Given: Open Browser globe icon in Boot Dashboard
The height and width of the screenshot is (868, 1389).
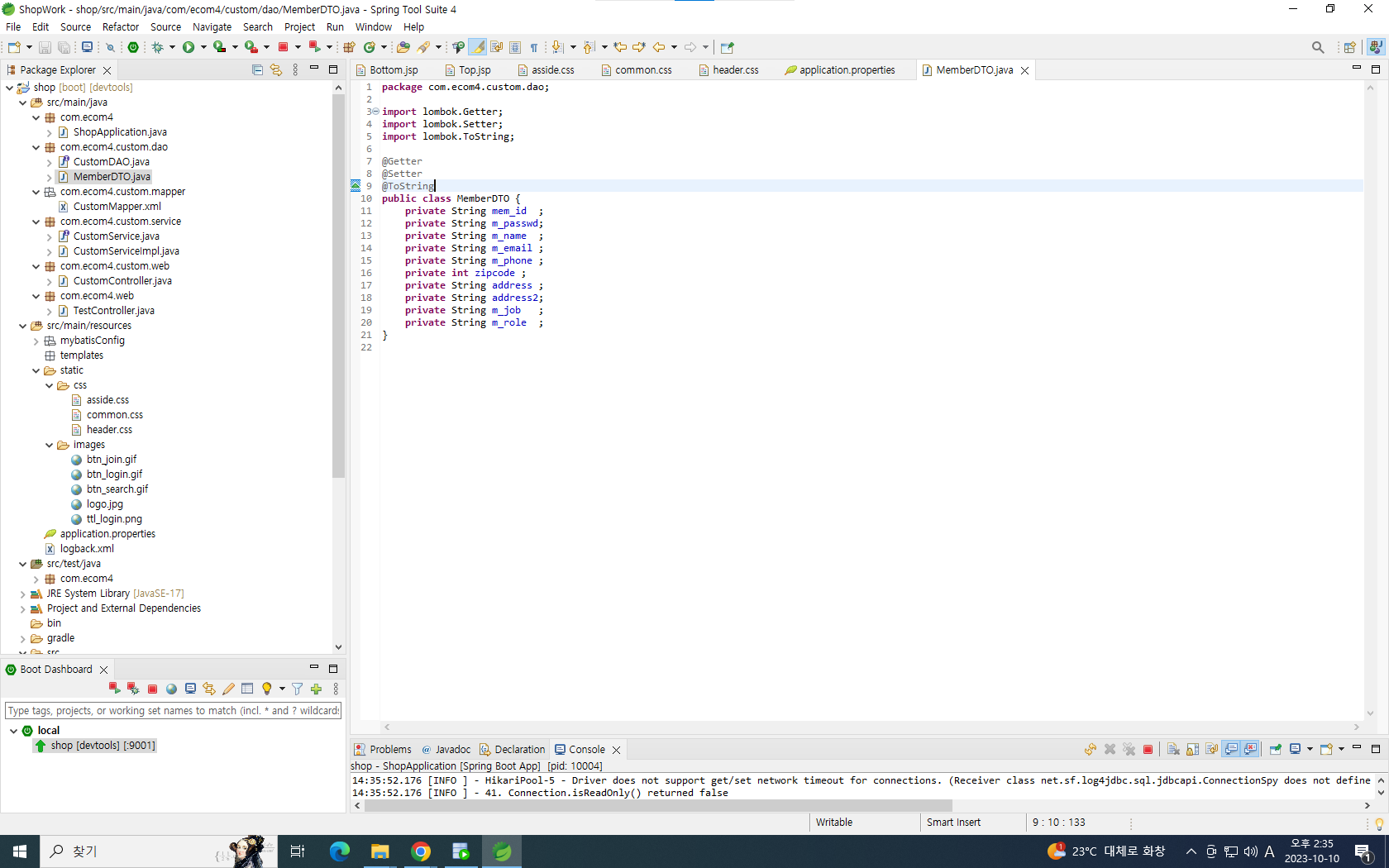Looking at the screenshot, I should pyautogui.click(x=171, y=689).
